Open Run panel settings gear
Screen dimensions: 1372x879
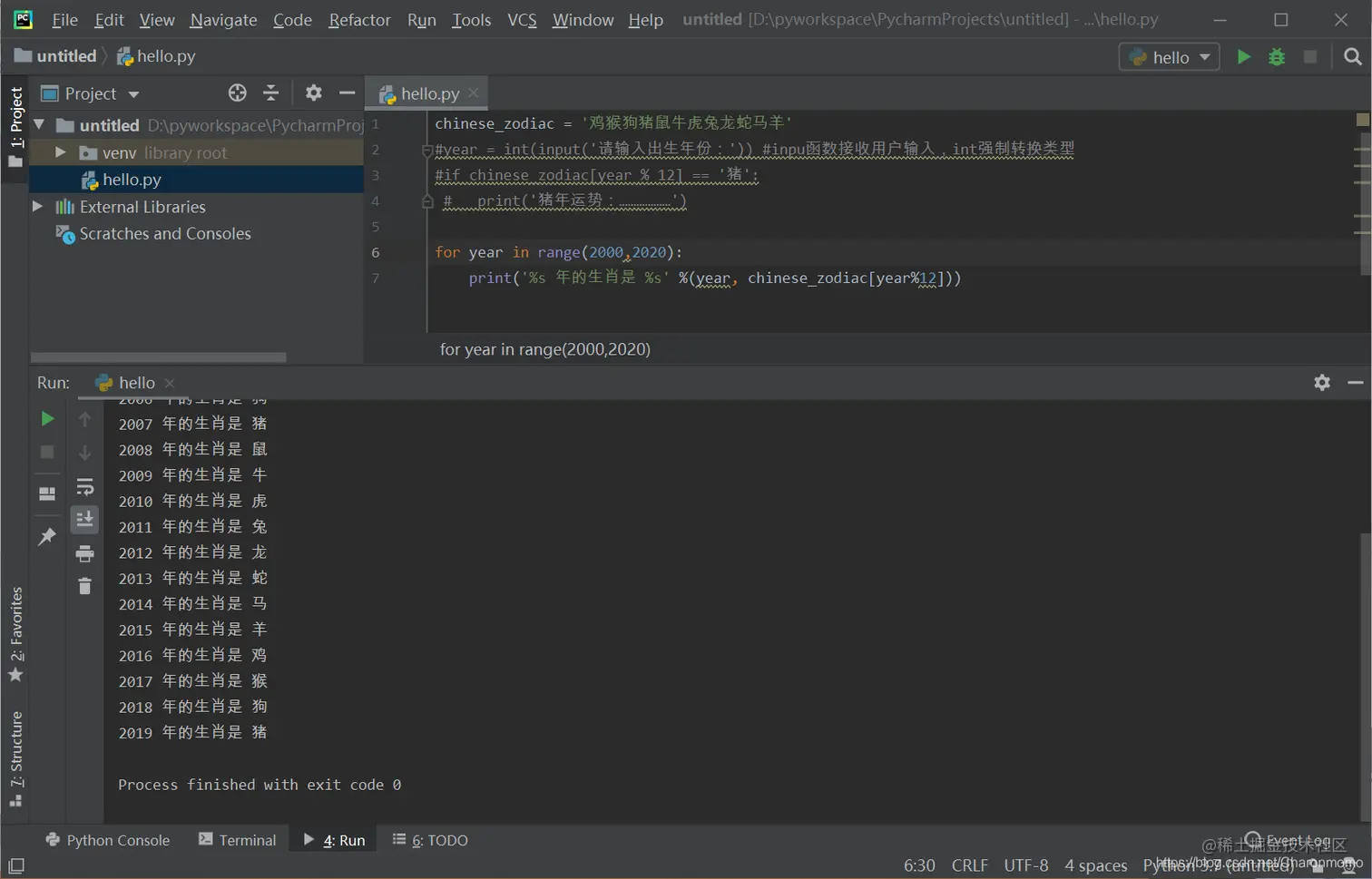1322,383
